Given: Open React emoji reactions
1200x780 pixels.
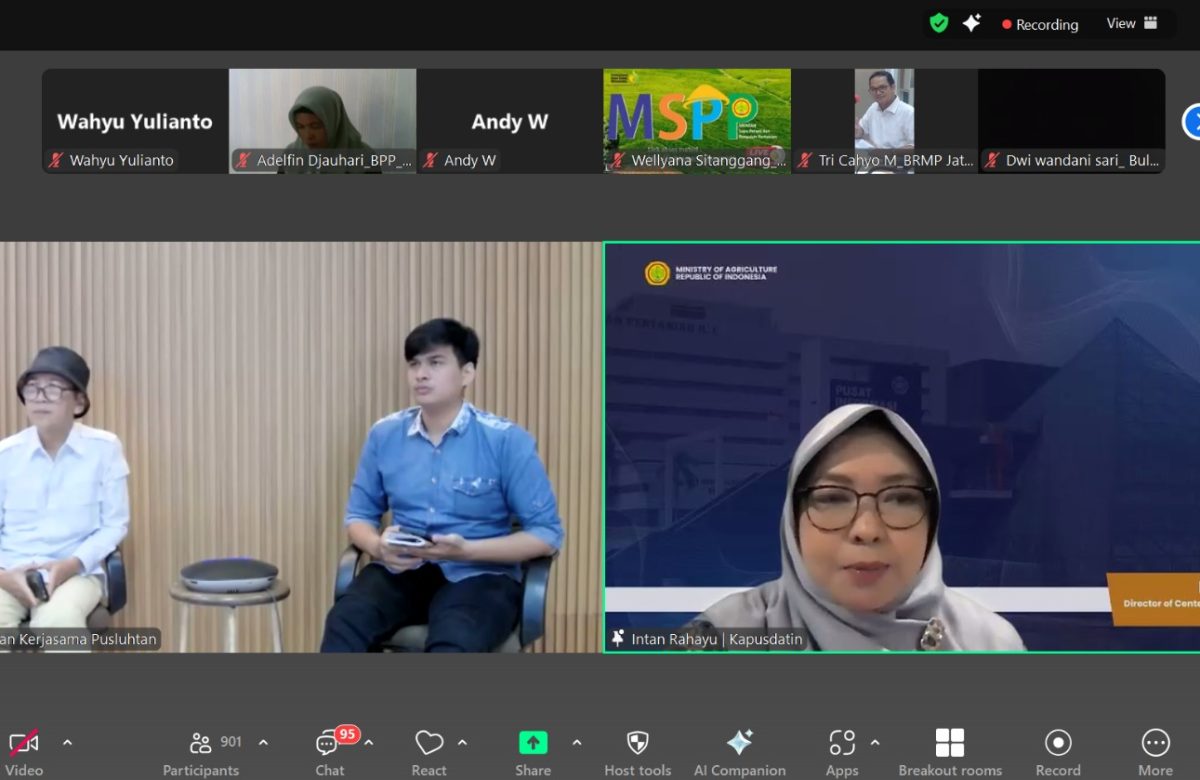Looking at the screenshot, I should [429, 752].
